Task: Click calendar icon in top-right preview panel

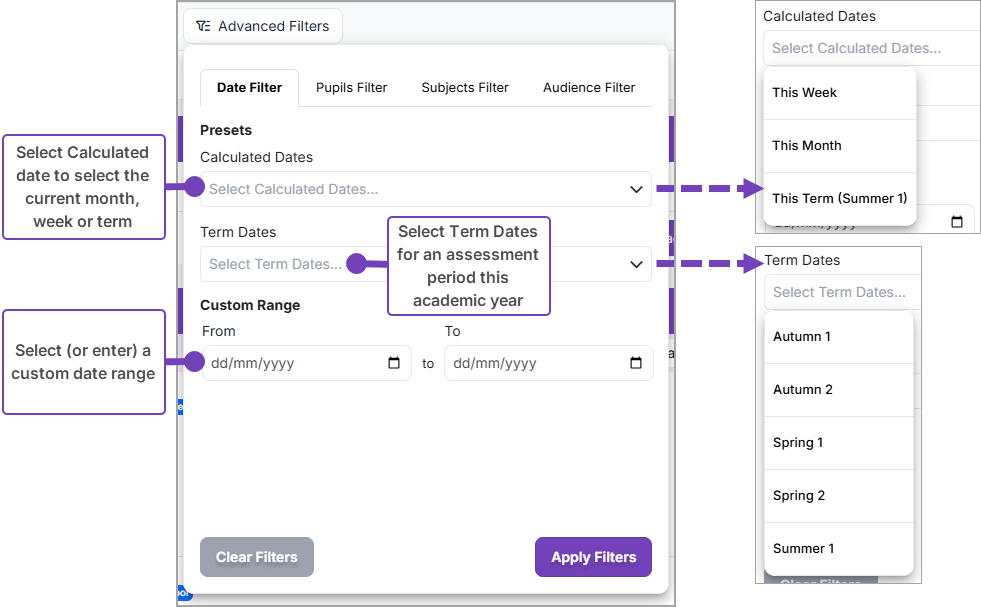Action: [957, 222]
